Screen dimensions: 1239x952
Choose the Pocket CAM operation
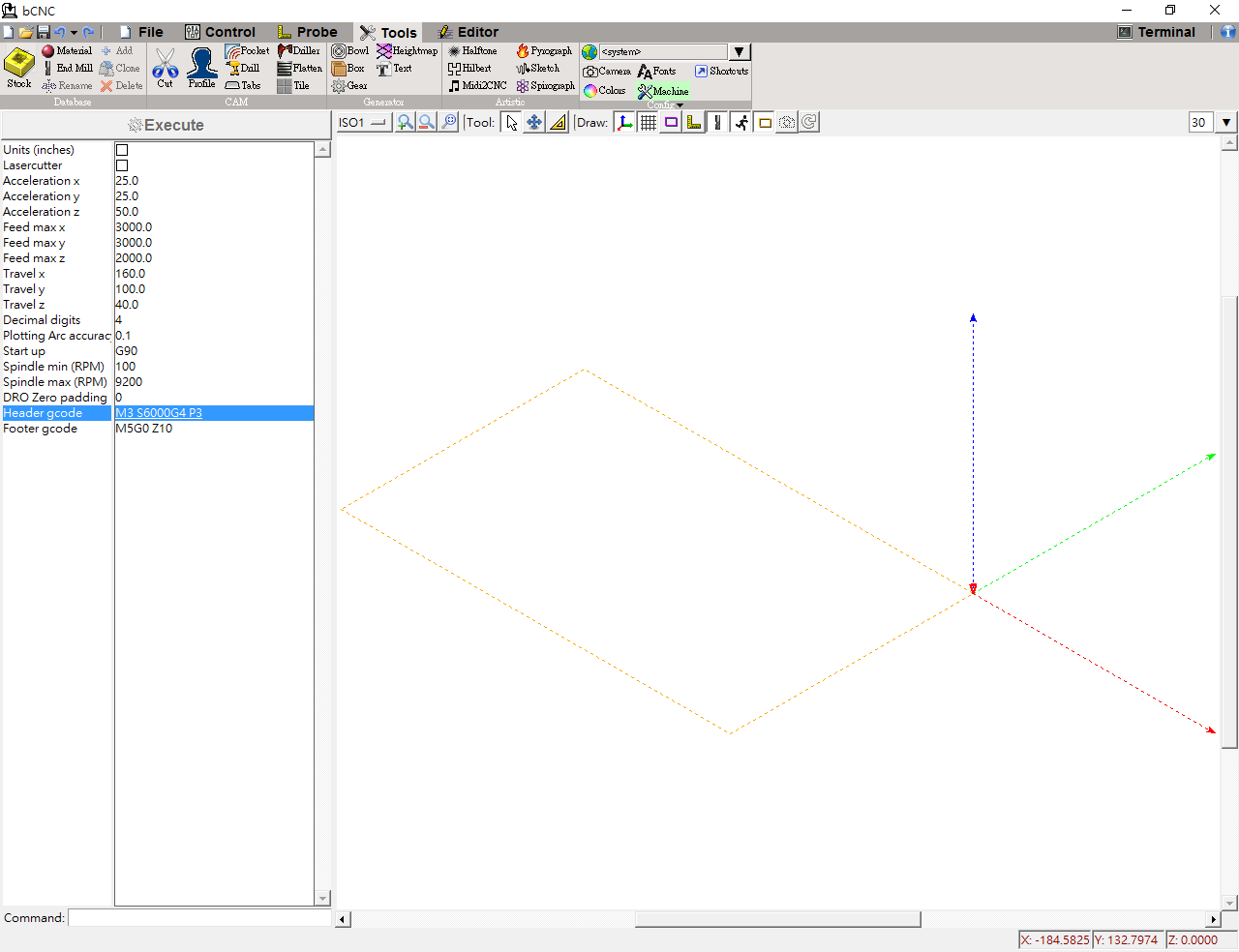(x=247, y=50)
